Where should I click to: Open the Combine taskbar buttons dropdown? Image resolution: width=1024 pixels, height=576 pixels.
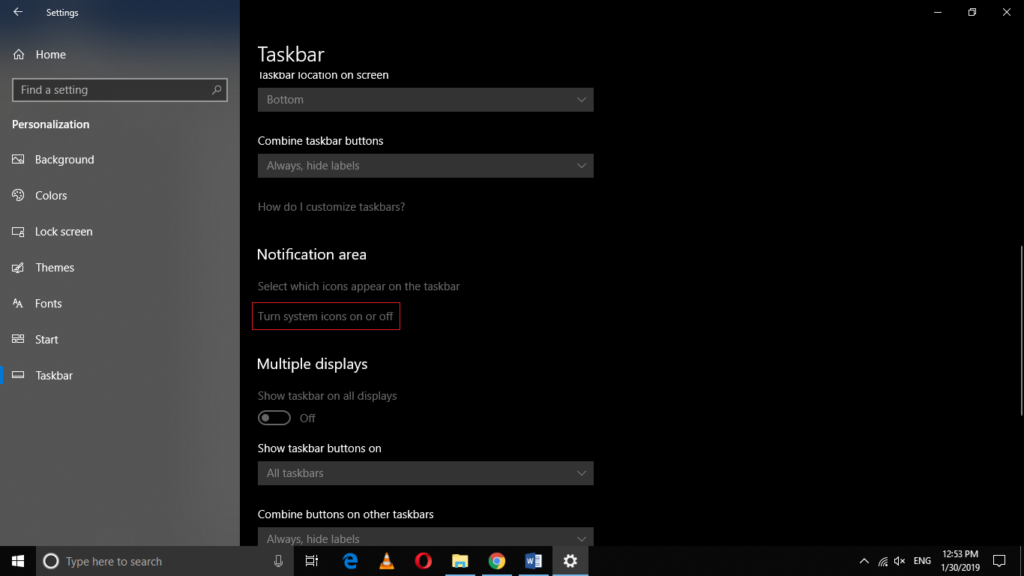pyautogui.click(x=425, y=166)
